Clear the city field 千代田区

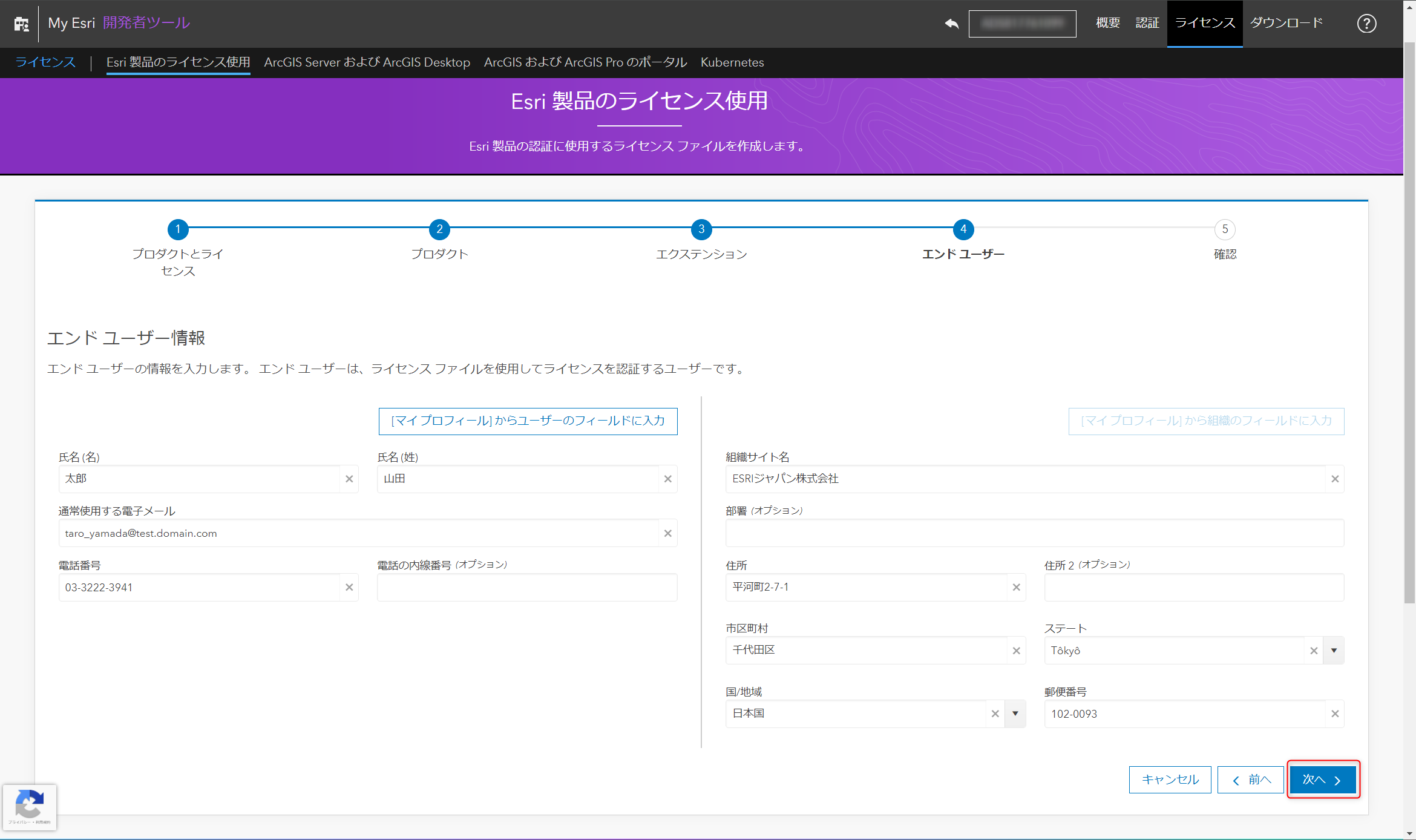tap(1016, 651)
